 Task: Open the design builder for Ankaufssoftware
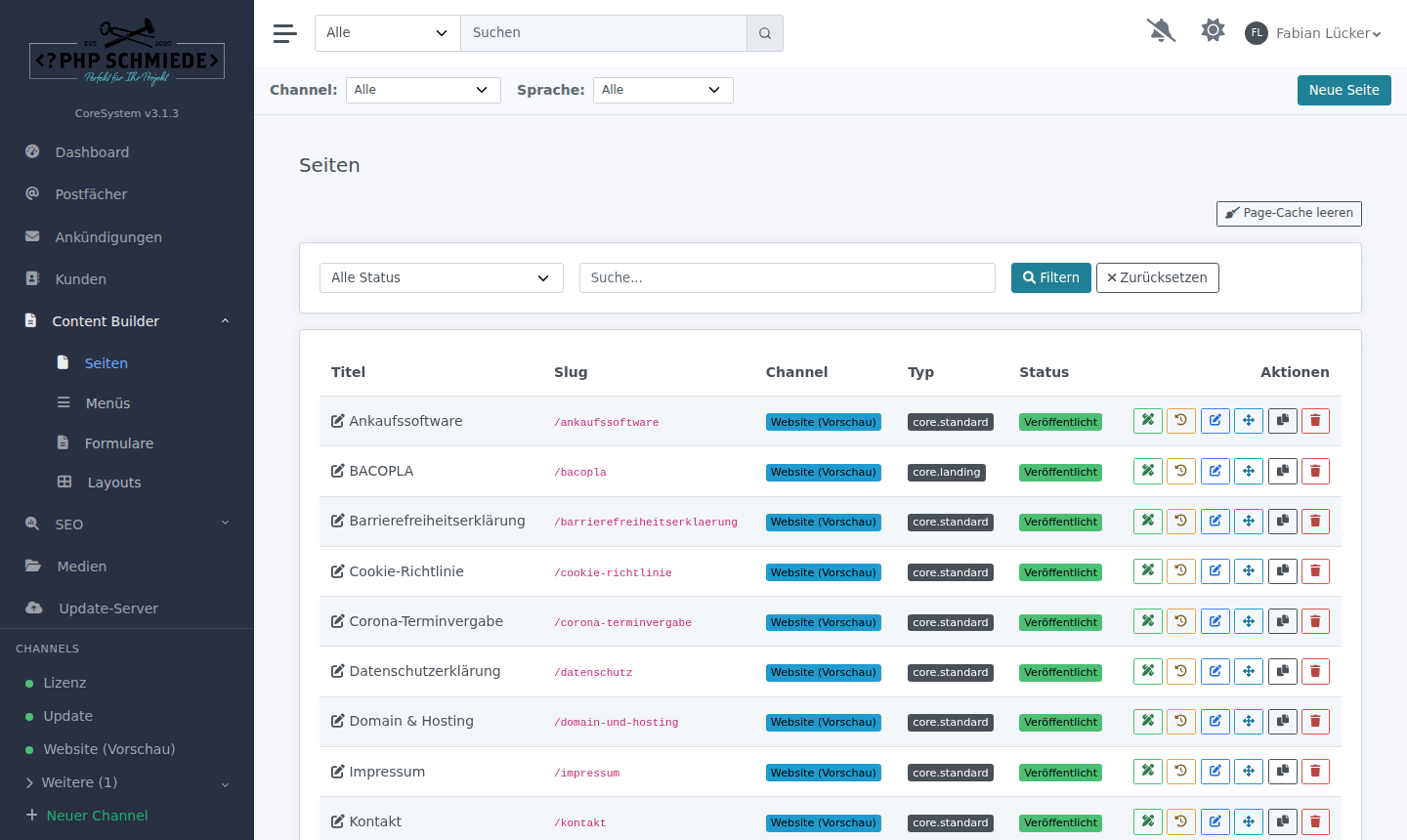click(x=1148, y=421)
